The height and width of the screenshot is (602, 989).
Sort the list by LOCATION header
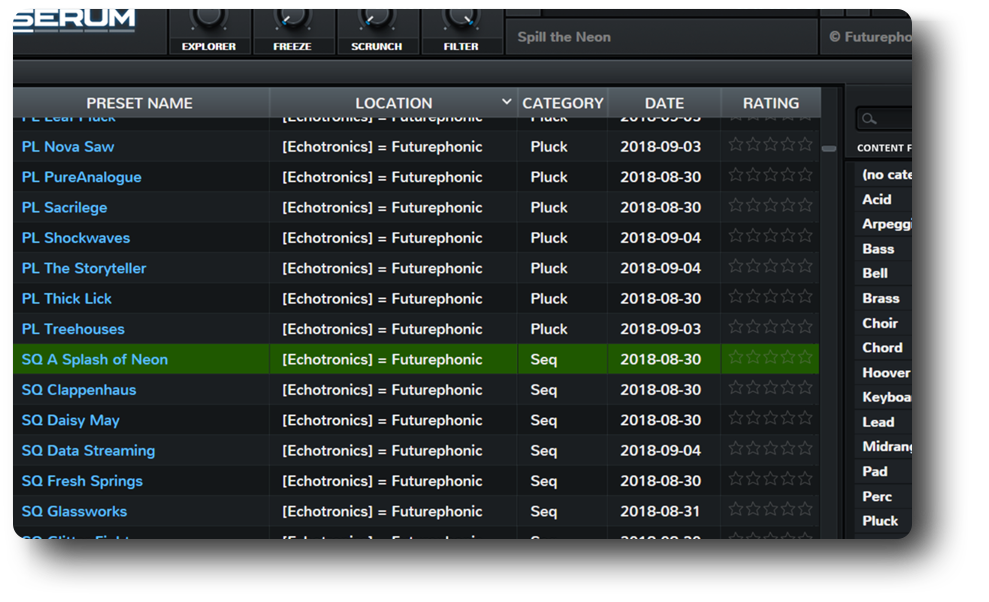(394, 103)
